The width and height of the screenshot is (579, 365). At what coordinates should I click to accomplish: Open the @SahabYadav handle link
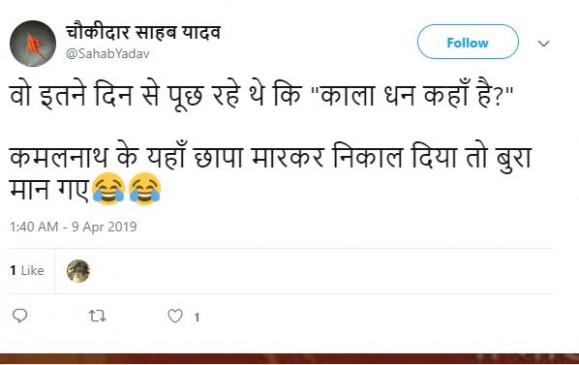point(107,54)
